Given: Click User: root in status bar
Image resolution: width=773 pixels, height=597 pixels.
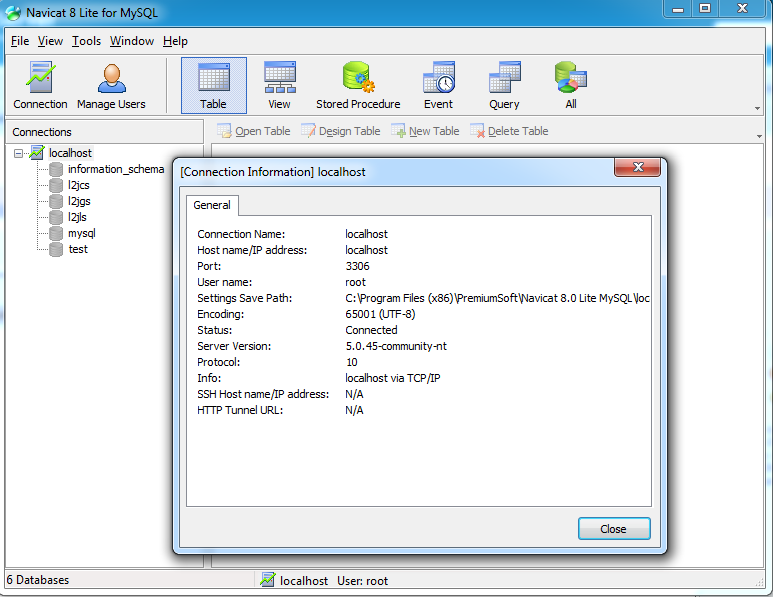Looking at the screenshot, I should [362, 581].
